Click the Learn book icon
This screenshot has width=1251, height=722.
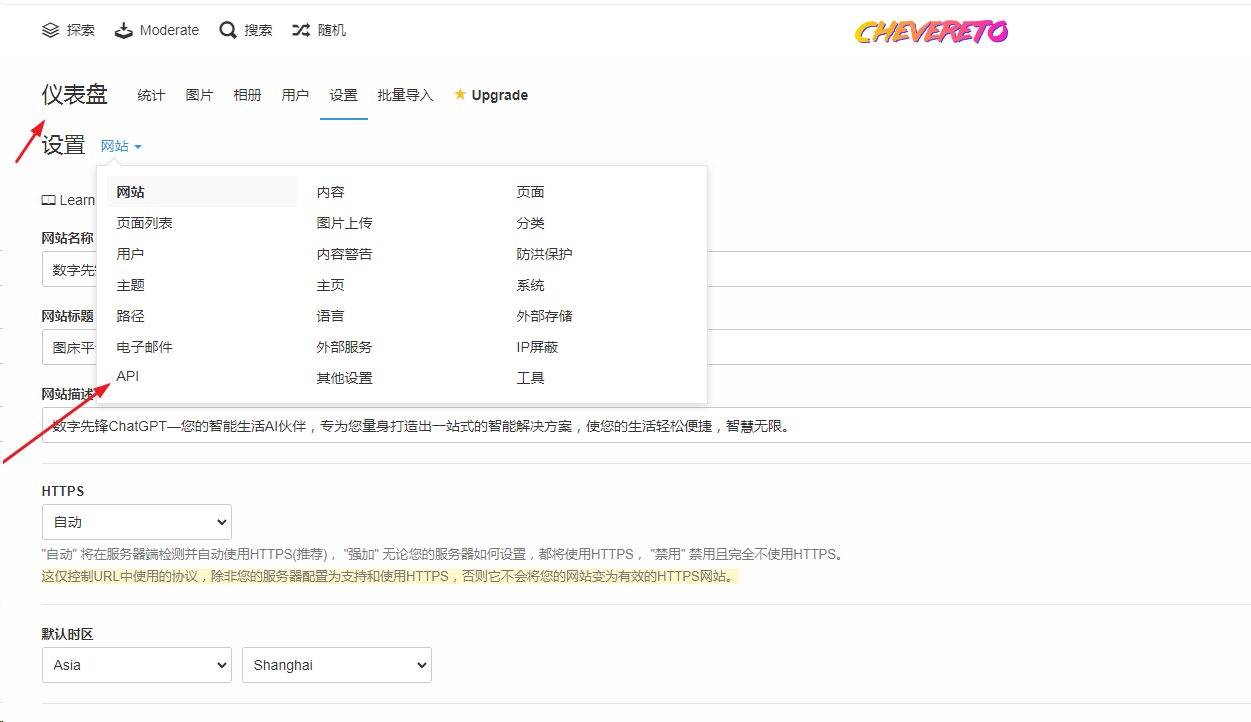point(48,200)
